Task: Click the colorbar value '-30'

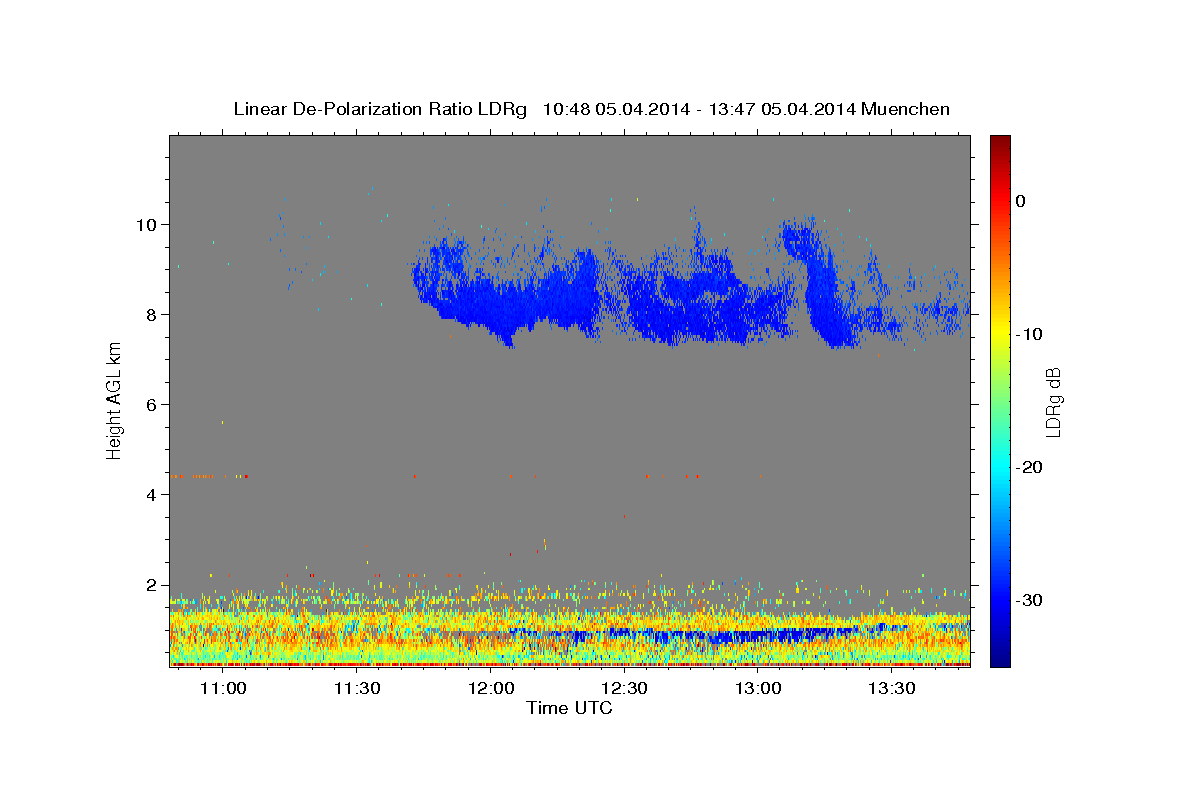Action: pyautogui.click(x=1029, y=600)
